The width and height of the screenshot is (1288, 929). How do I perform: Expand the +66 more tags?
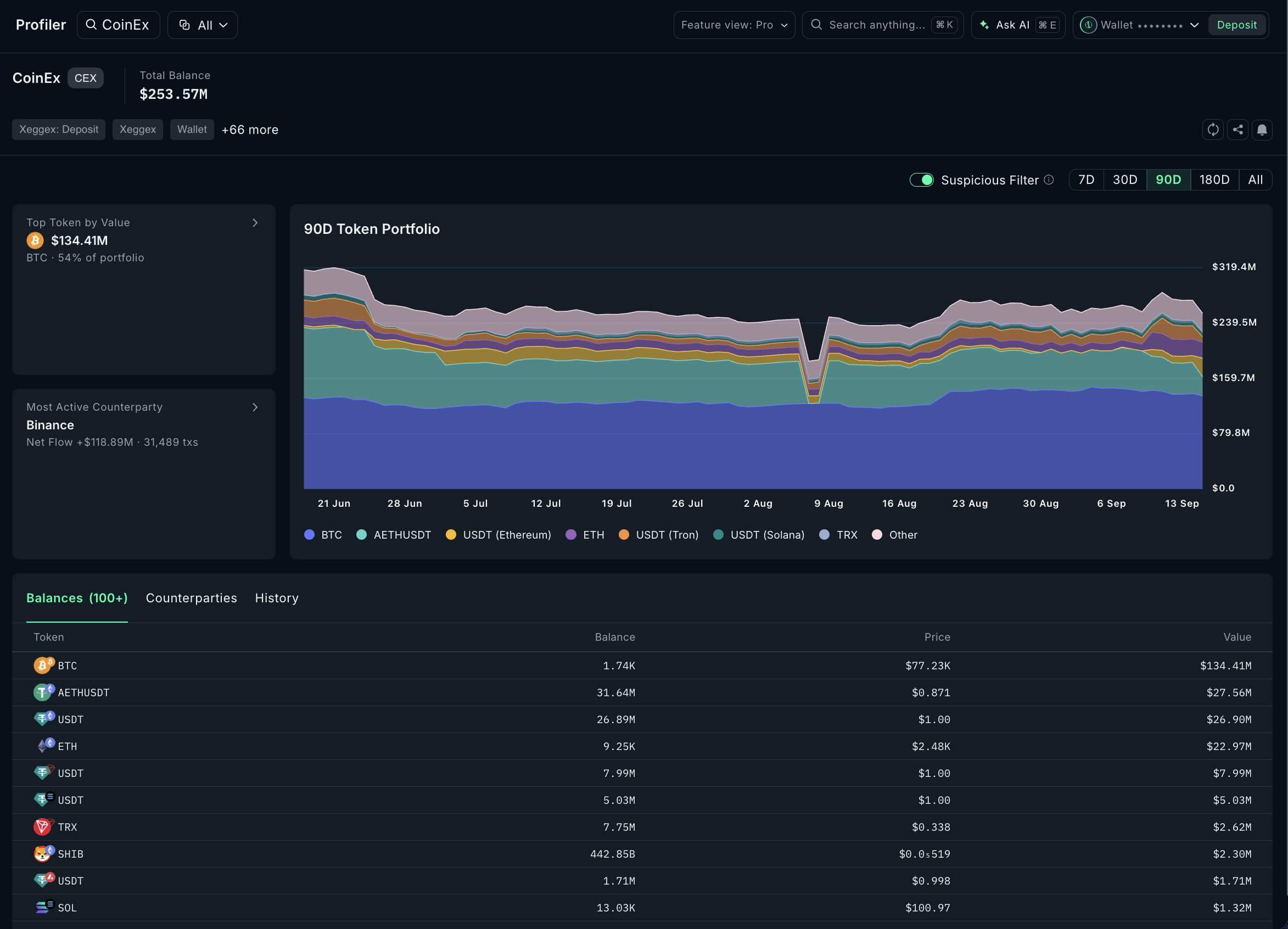[250, 130]
